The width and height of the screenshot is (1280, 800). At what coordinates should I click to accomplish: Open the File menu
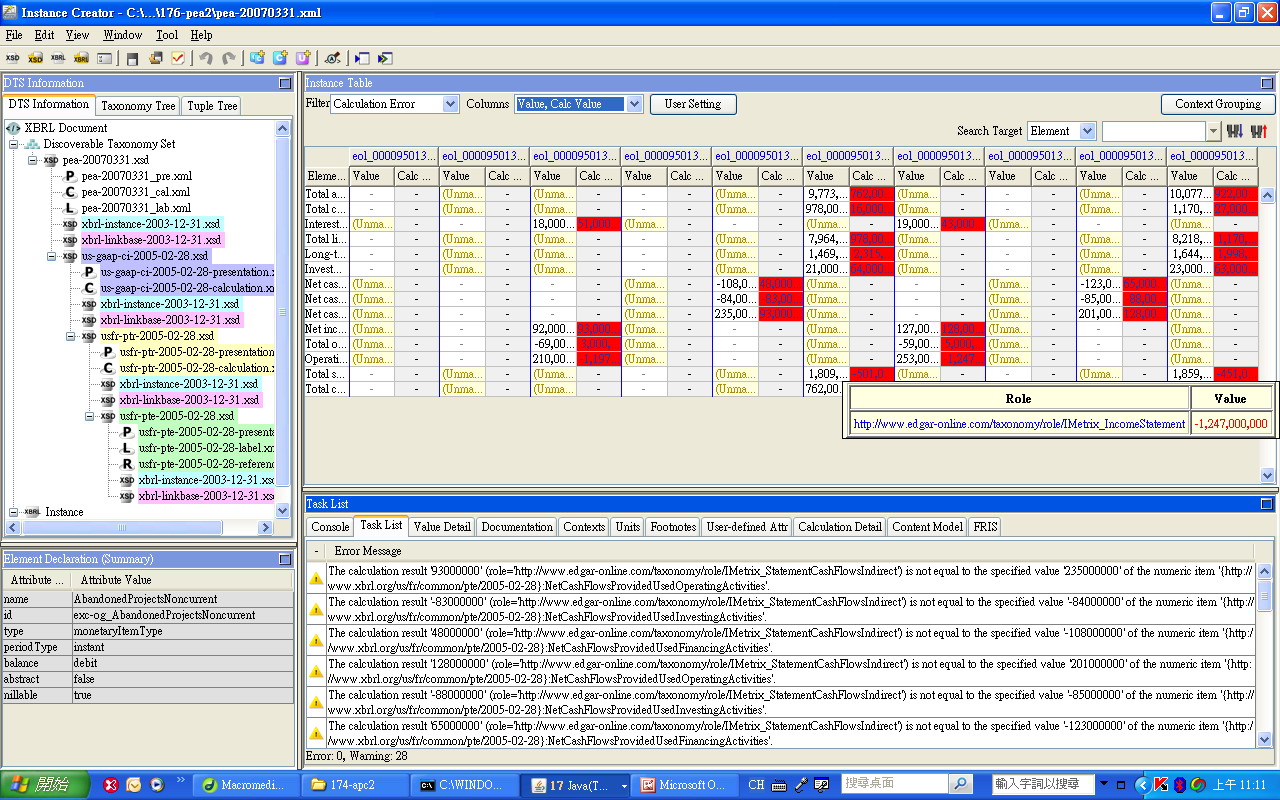pos(13,35)
